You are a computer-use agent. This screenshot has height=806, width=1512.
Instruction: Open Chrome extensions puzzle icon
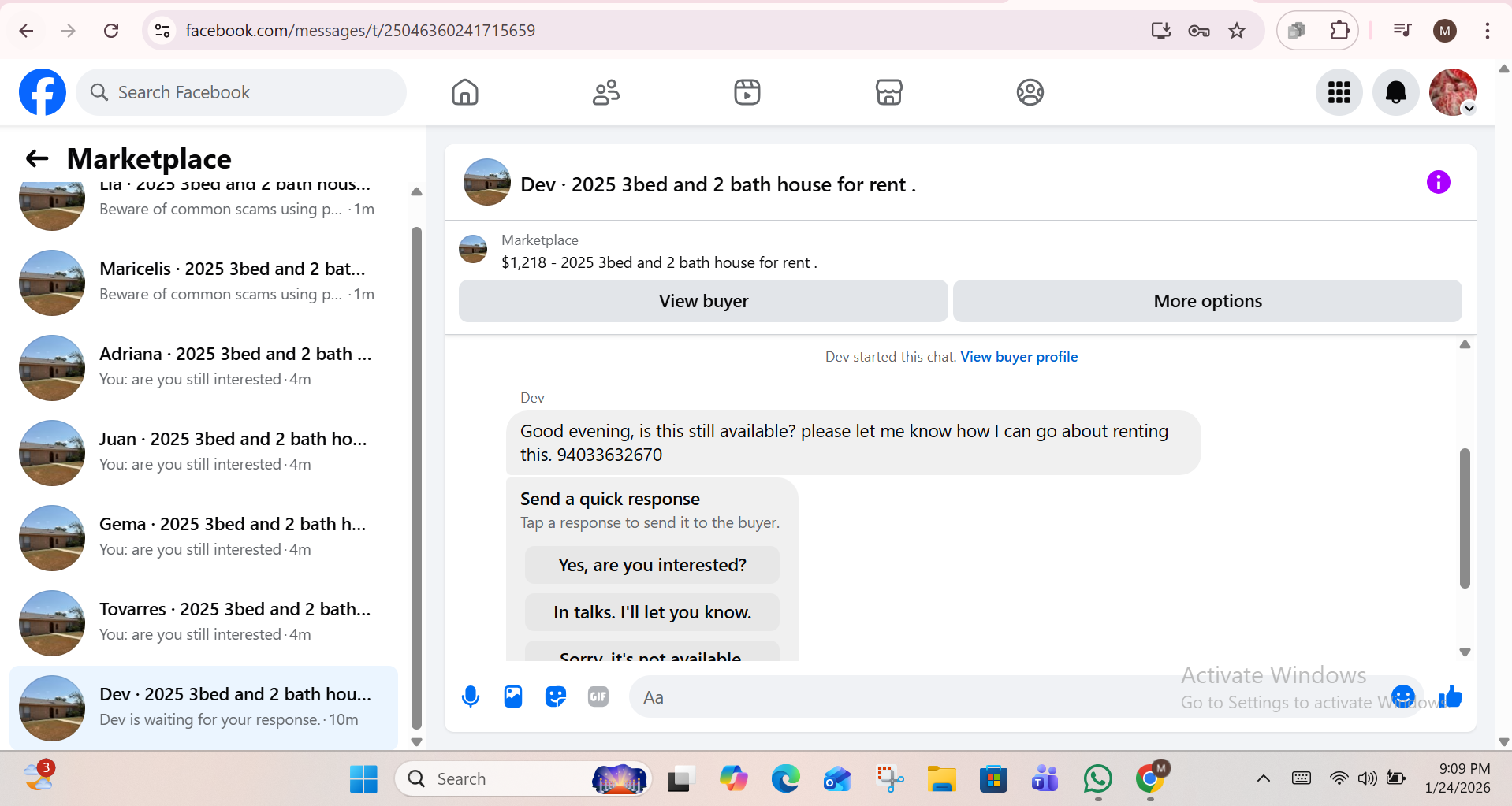pos(1339,31)
